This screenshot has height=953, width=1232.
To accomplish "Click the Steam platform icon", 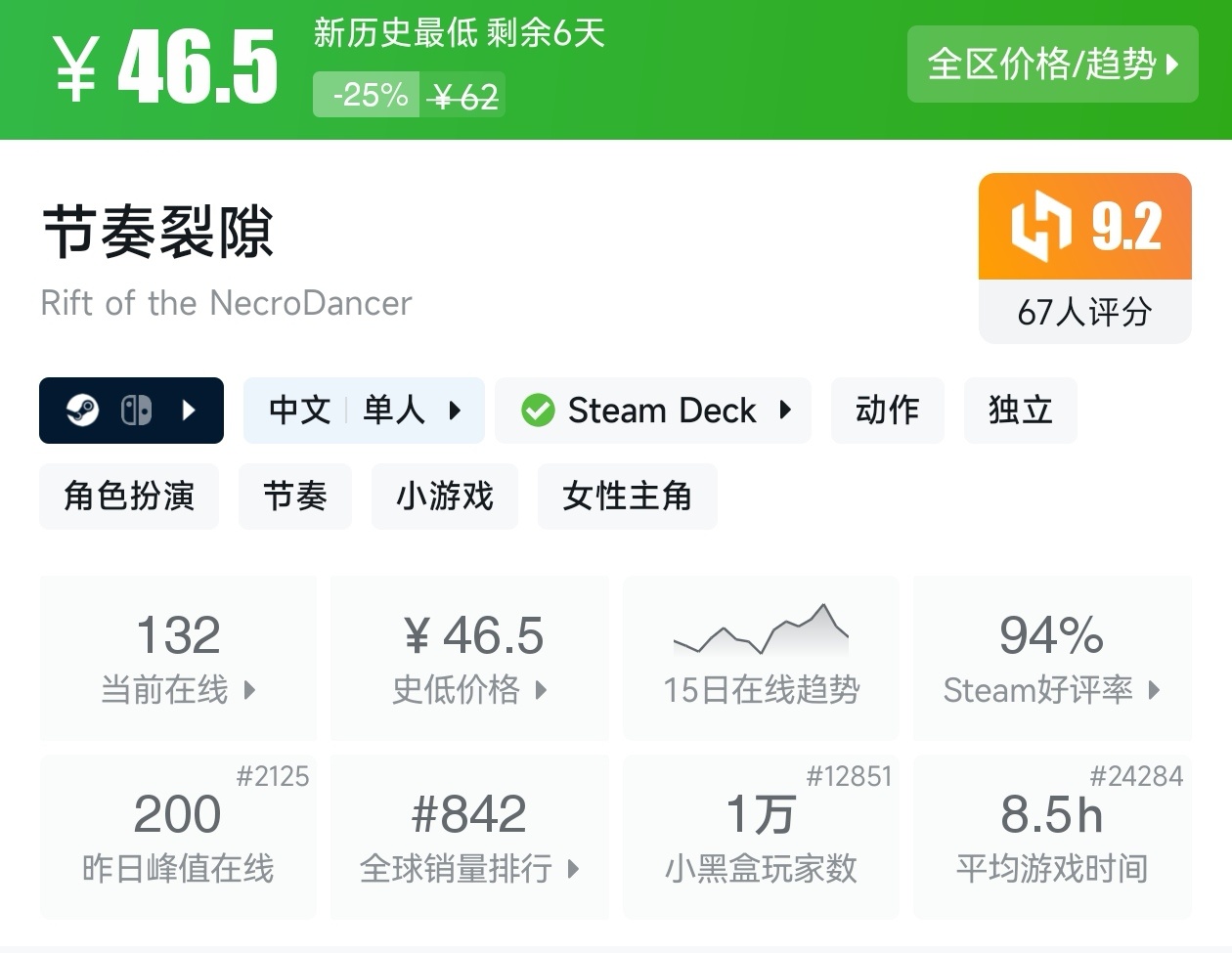I will coord(82,411).
